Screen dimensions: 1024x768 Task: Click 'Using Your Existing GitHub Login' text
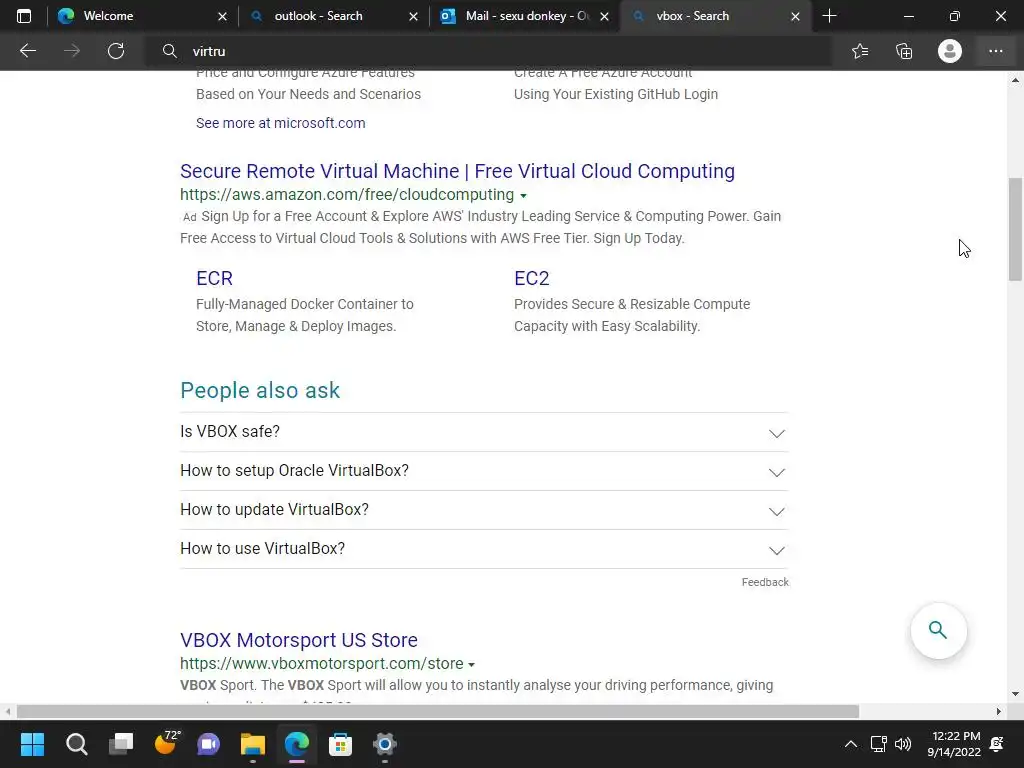pyautogui.click(x=616, y=94)
